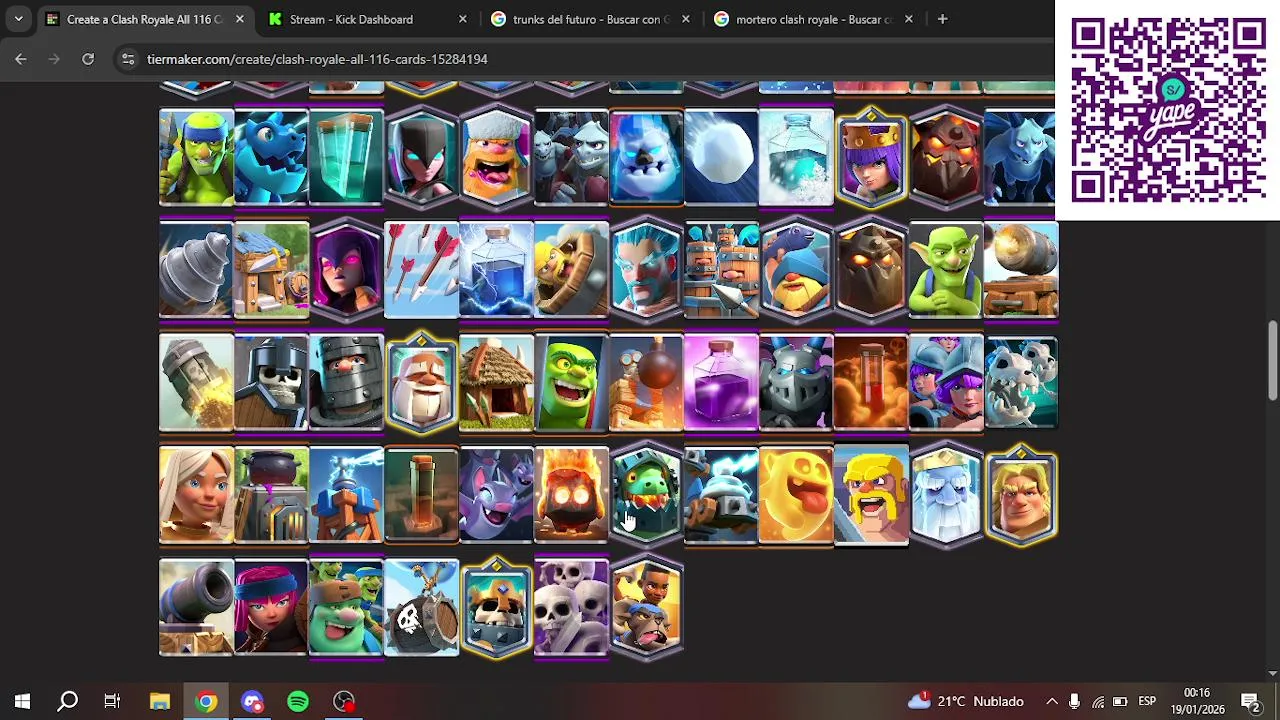Go back to the previous page
The width and height of the screenshot is (1280, 720).
tap(21, 59)
